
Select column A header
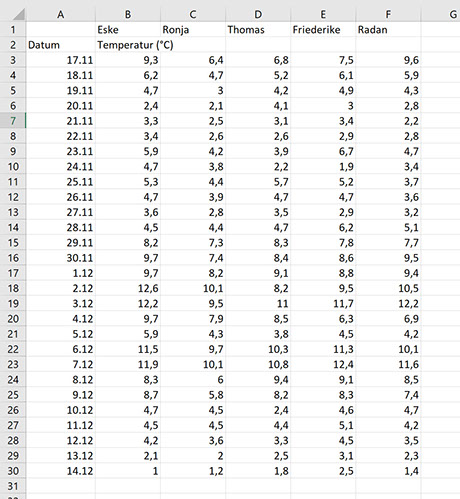pos(61,14)
